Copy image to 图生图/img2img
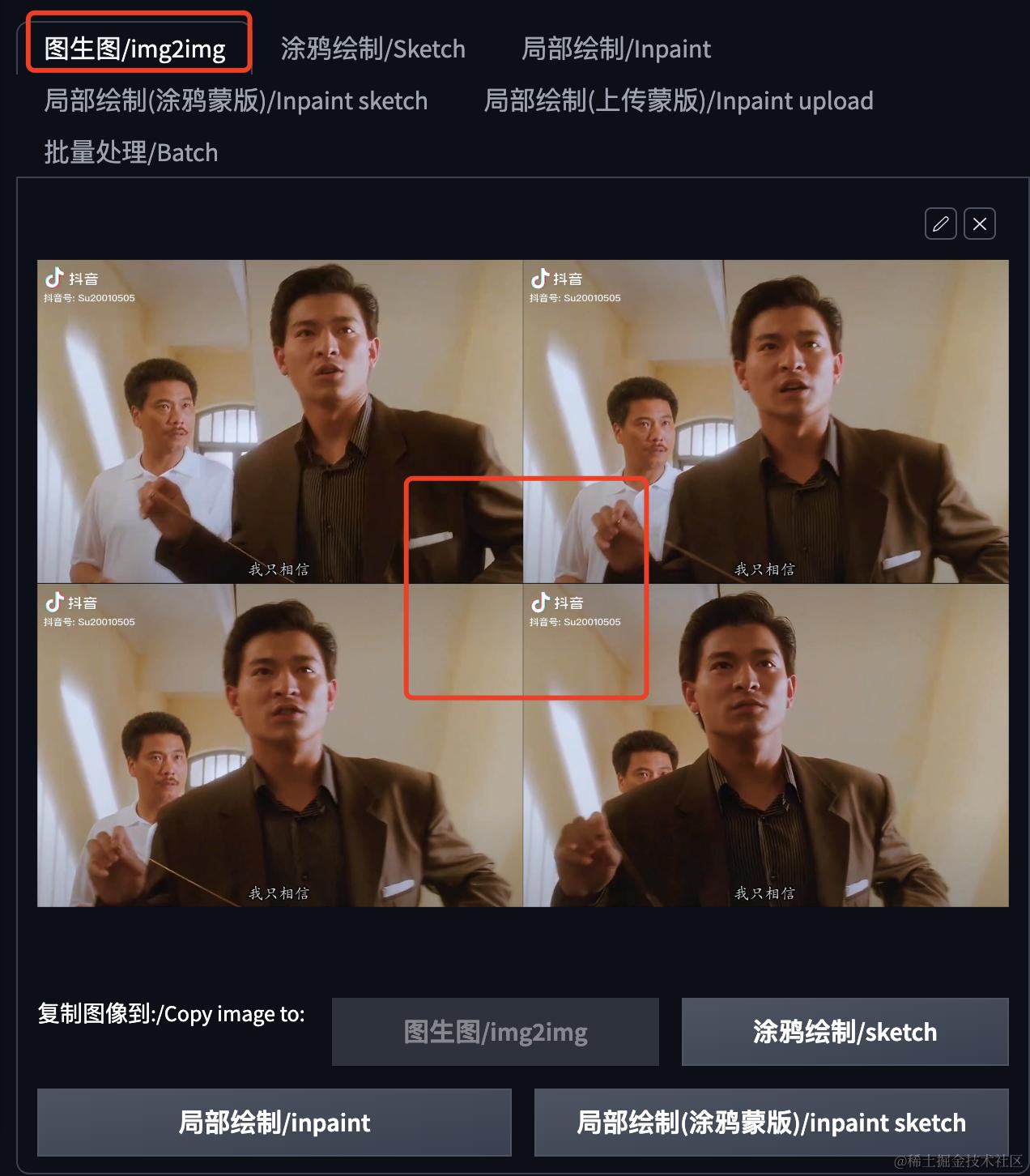The height and width of the screenshot is (1176, 1030). click(496, 1032)
